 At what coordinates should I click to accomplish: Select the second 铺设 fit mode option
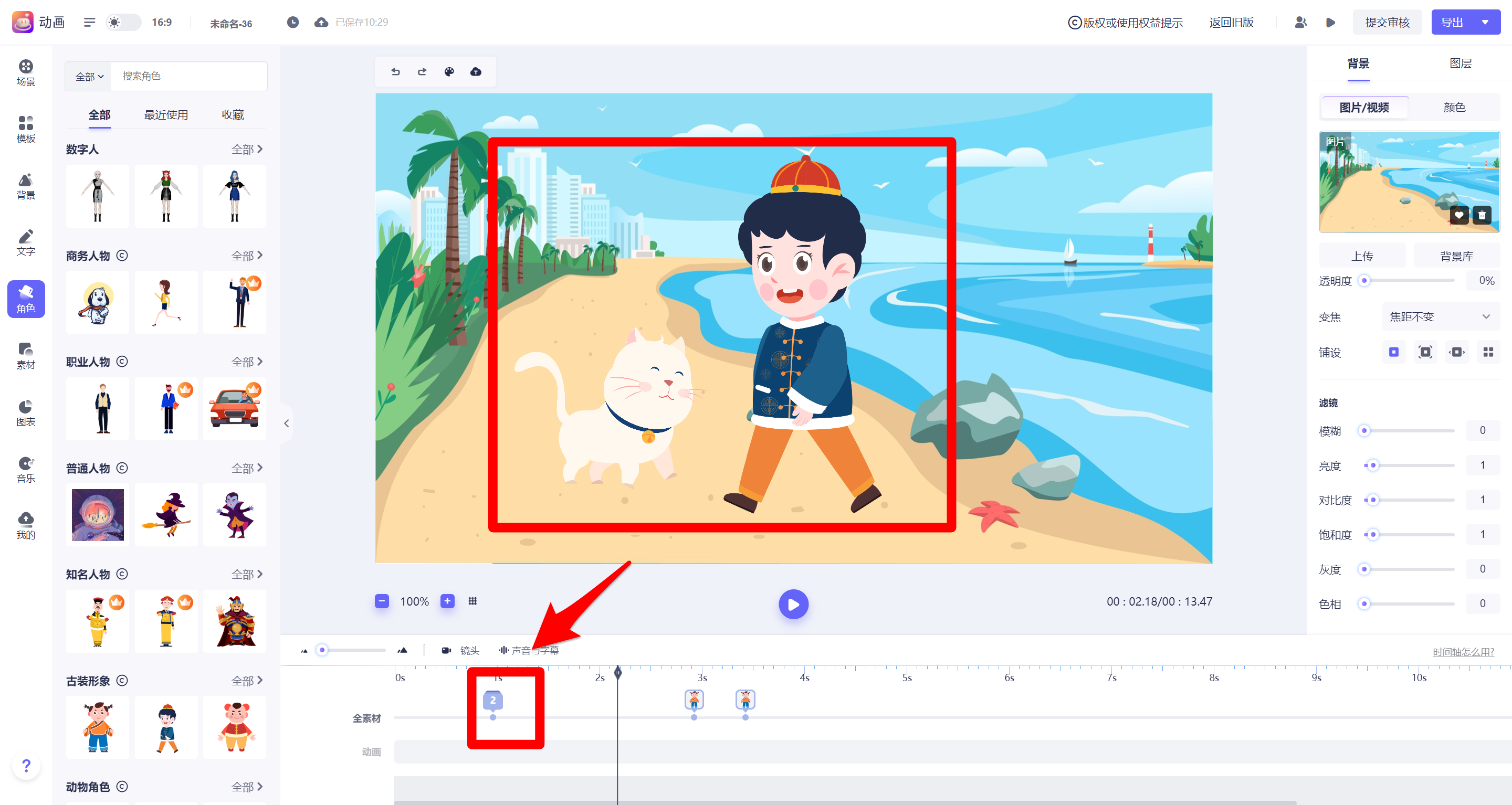tap(1425, 352)
